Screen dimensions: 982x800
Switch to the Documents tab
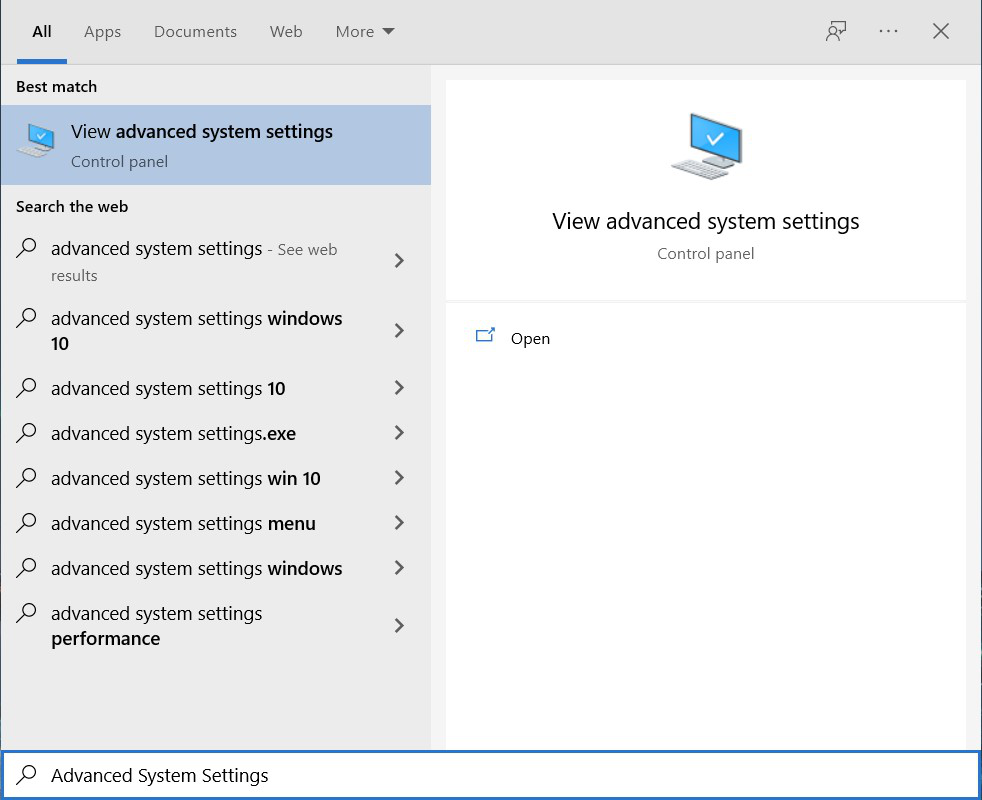(195, 32)
